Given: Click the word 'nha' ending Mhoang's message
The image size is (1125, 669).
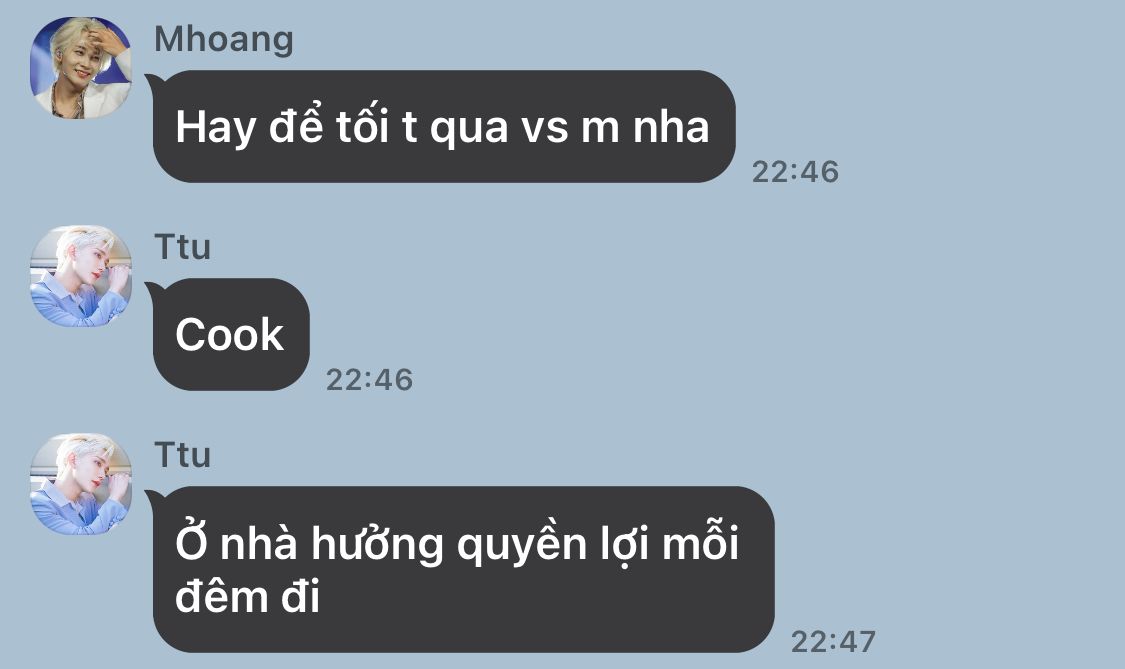Looking at the screenshot, I should [671, 128].
